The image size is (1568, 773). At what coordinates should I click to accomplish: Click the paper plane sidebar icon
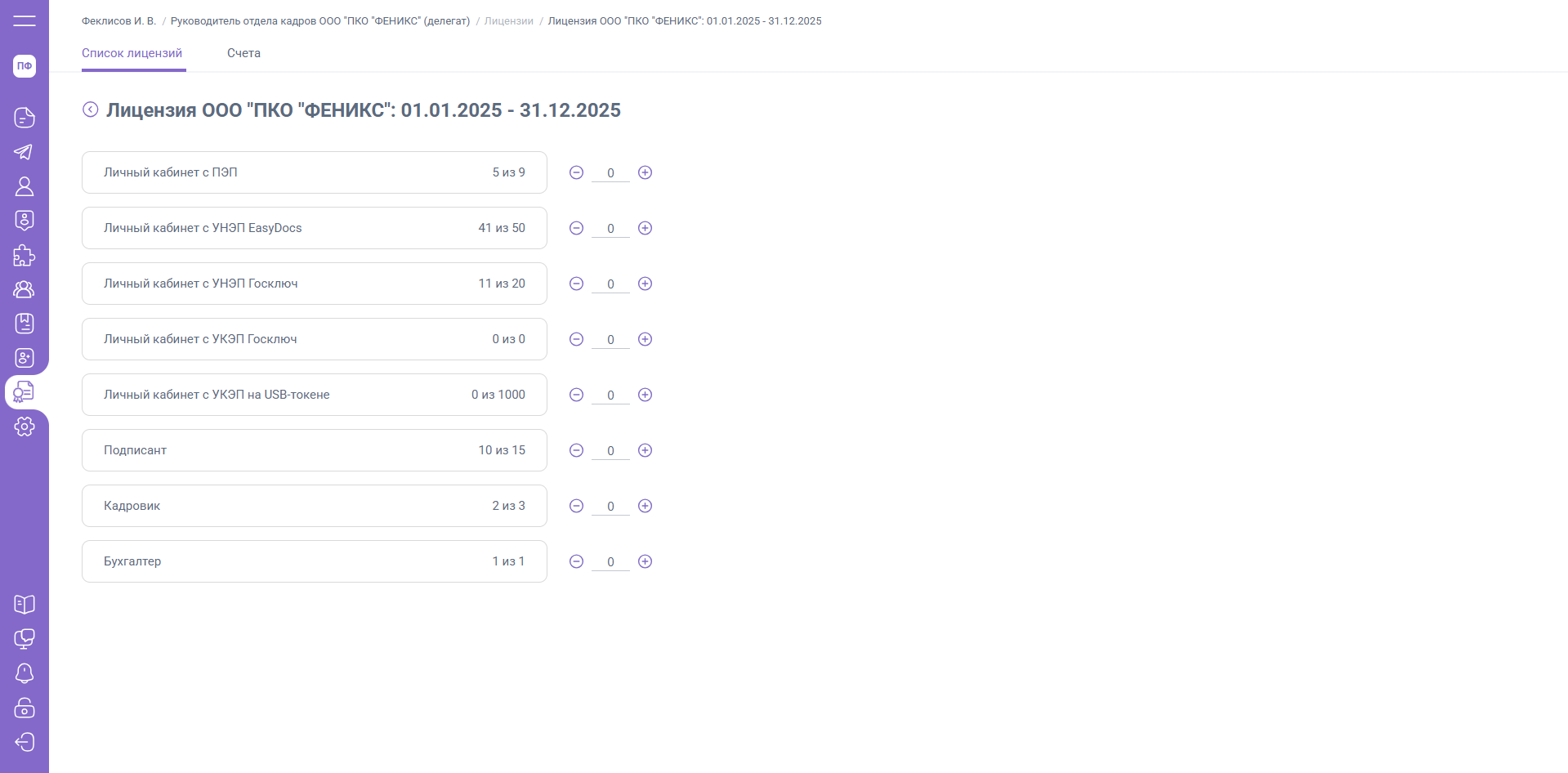pyautogui.click(x=25, y=152)
